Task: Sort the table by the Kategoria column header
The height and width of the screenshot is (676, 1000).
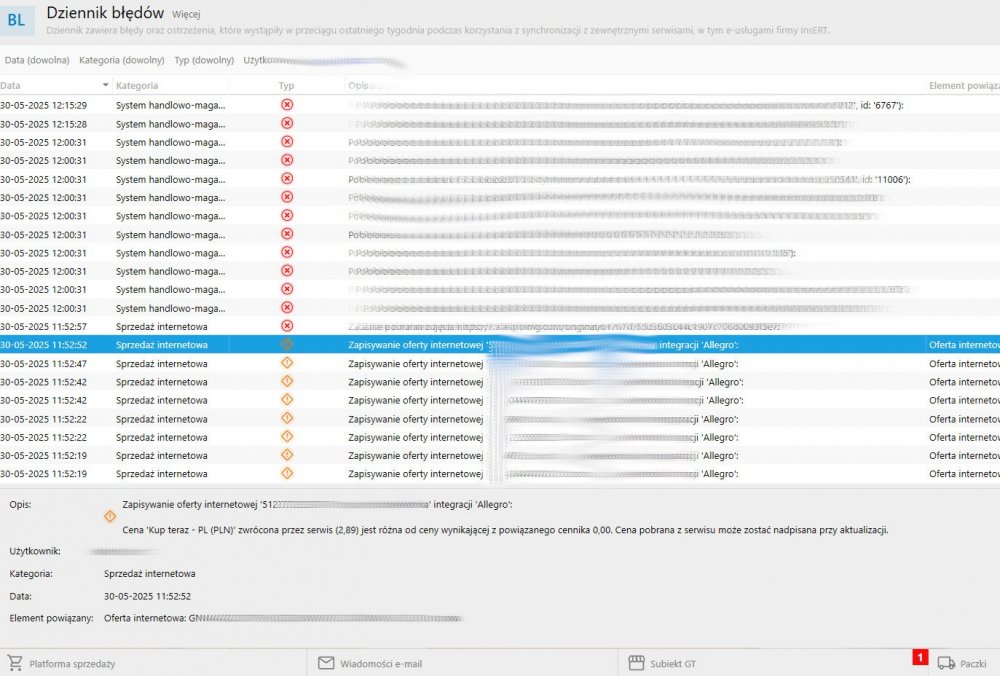Action: coord(137,86)
